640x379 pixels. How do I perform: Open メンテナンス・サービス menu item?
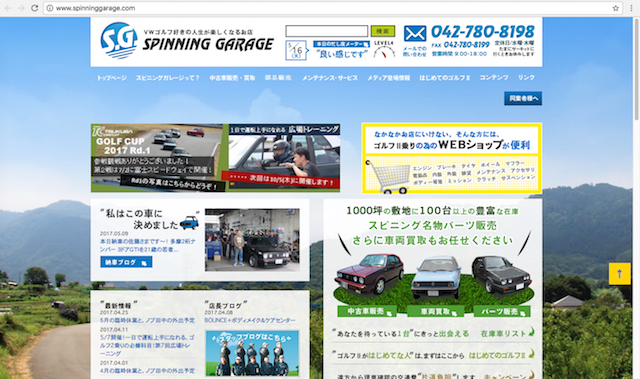[330, 78]
